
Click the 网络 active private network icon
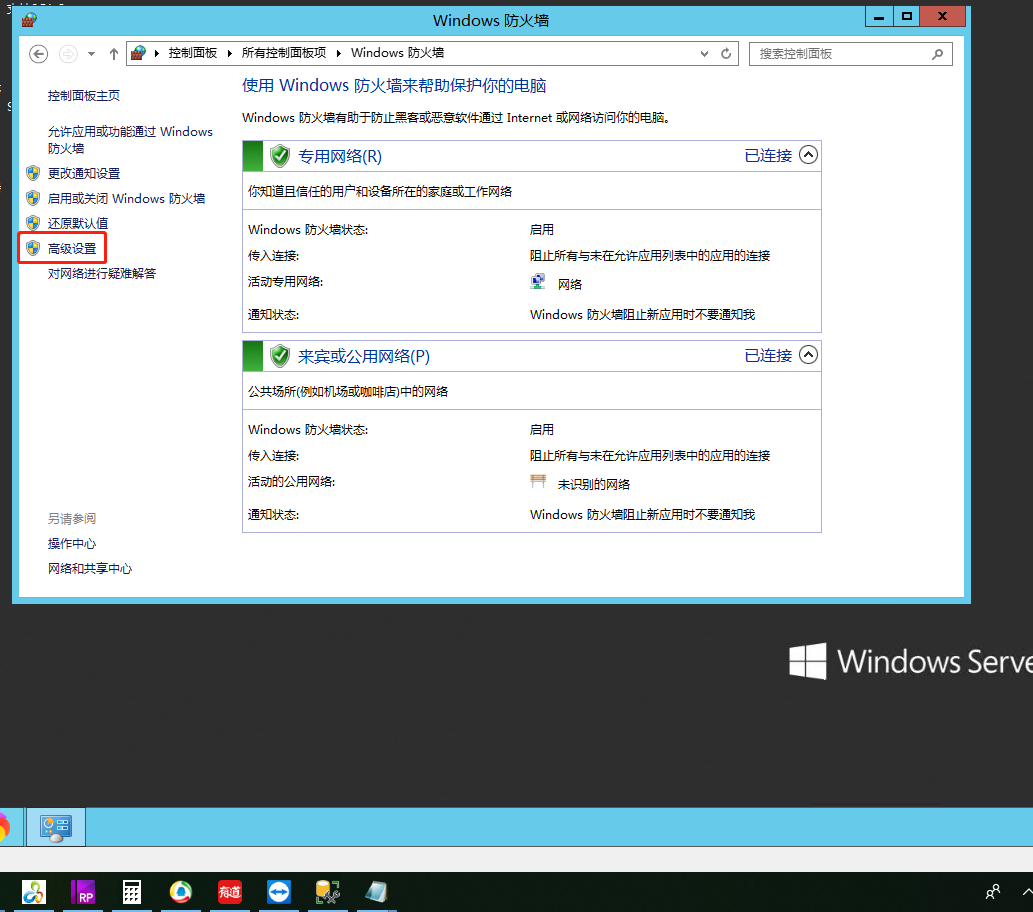538,282
